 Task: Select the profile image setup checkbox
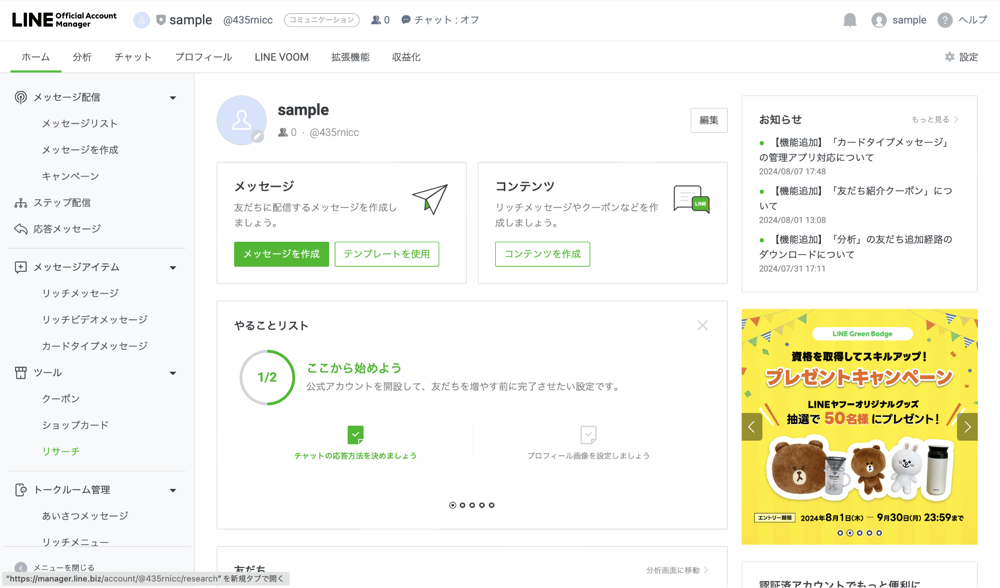(x=588, y=435)
